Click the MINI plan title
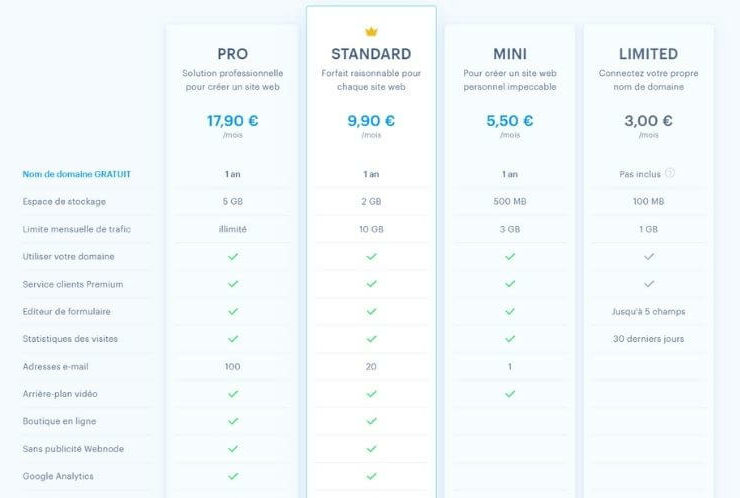The height and width of the screenshot is (498, 740). (x=510, y=54)
